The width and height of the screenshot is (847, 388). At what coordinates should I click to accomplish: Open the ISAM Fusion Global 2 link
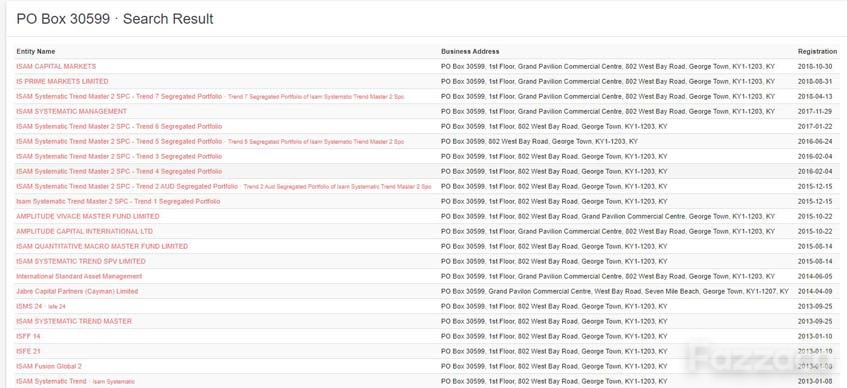click(49, 366)
